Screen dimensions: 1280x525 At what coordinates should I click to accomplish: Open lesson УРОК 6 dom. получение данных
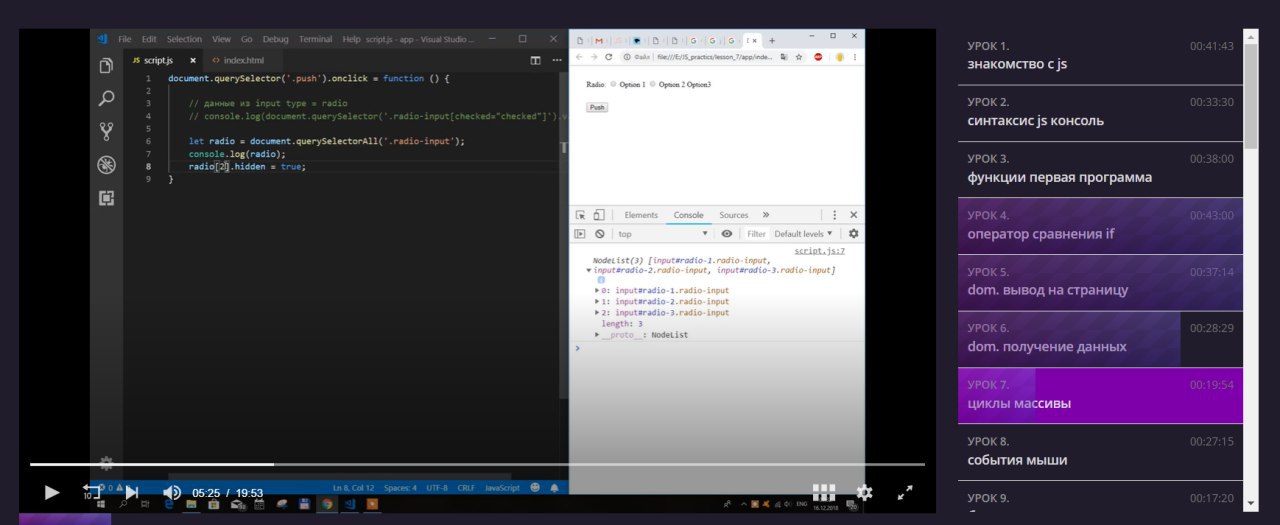tap(1100, 338)
